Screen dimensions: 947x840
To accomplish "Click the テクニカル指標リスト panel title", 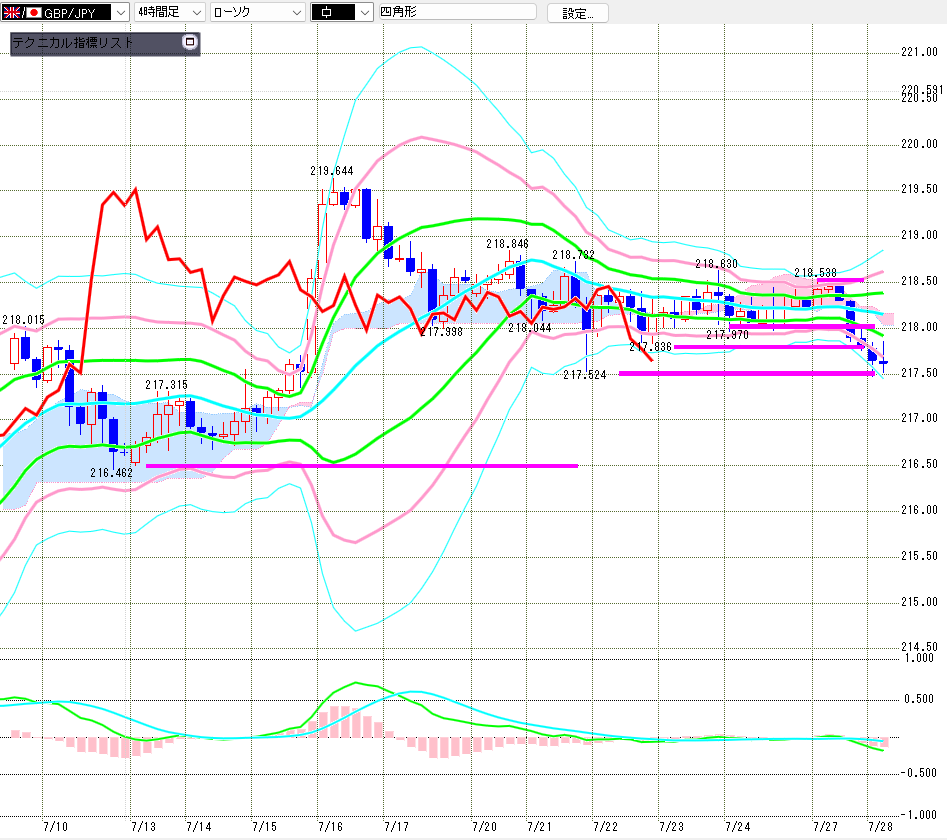I will pos(72,42).
